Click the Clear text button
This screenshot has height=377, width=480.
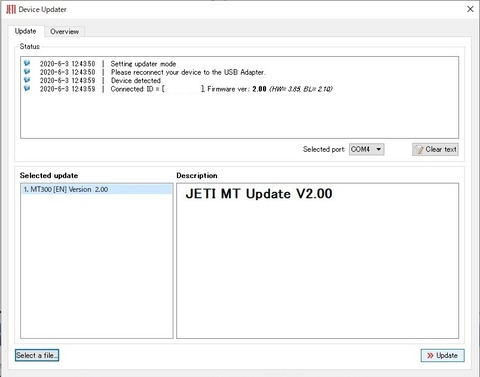435,149
